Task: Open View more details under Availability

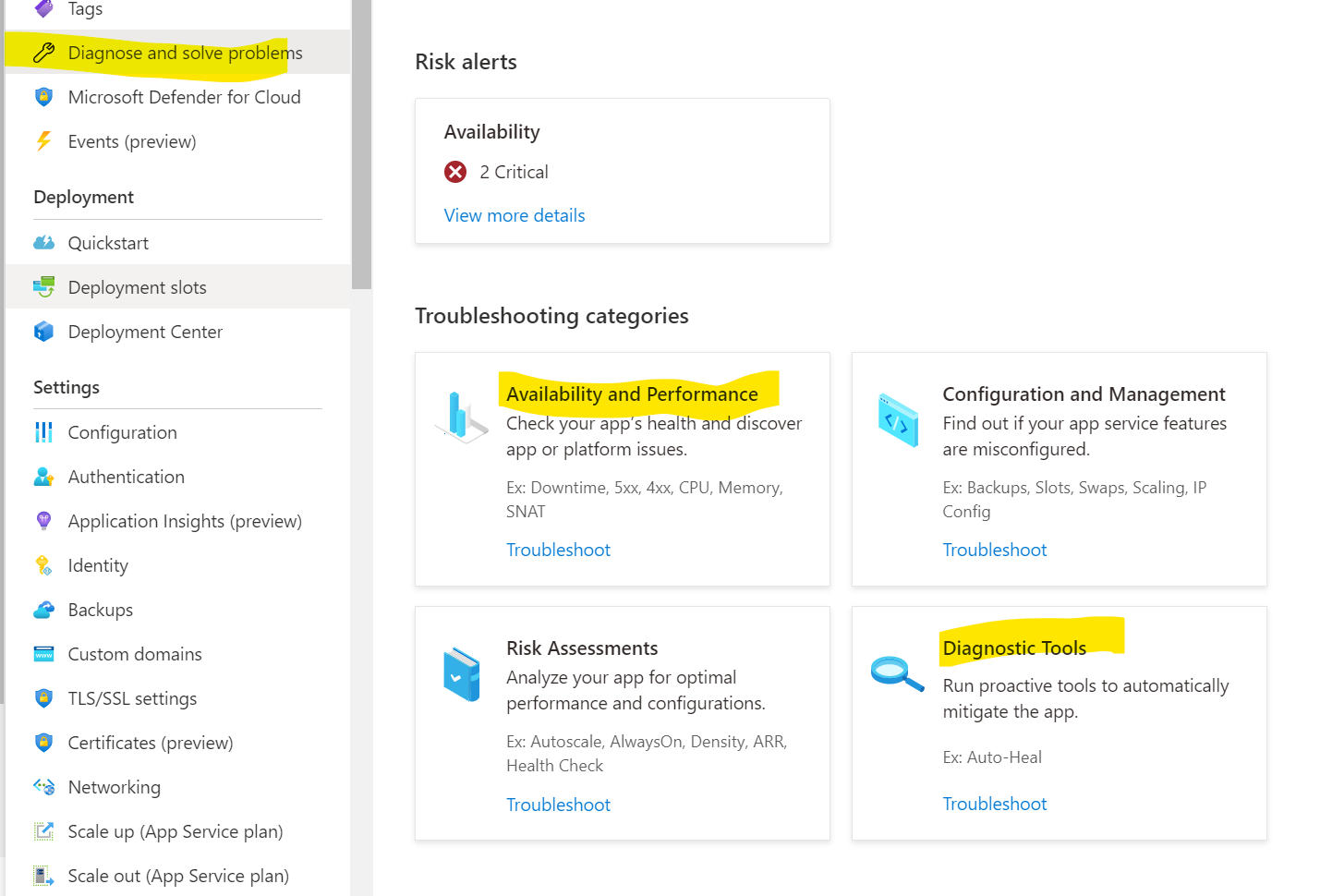Action: [x=515, y=215]
